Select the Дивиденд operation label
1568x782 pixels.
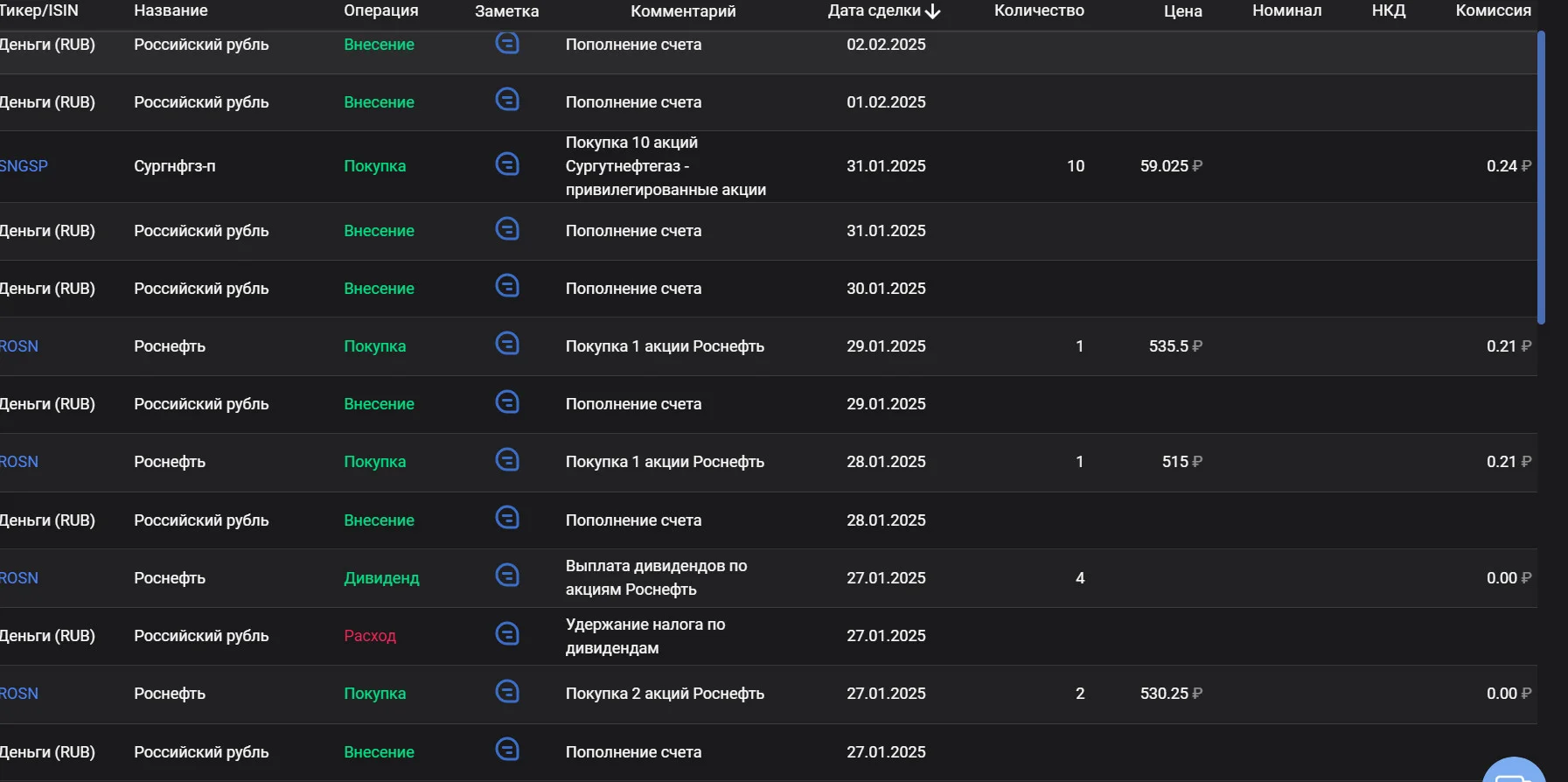381,578
